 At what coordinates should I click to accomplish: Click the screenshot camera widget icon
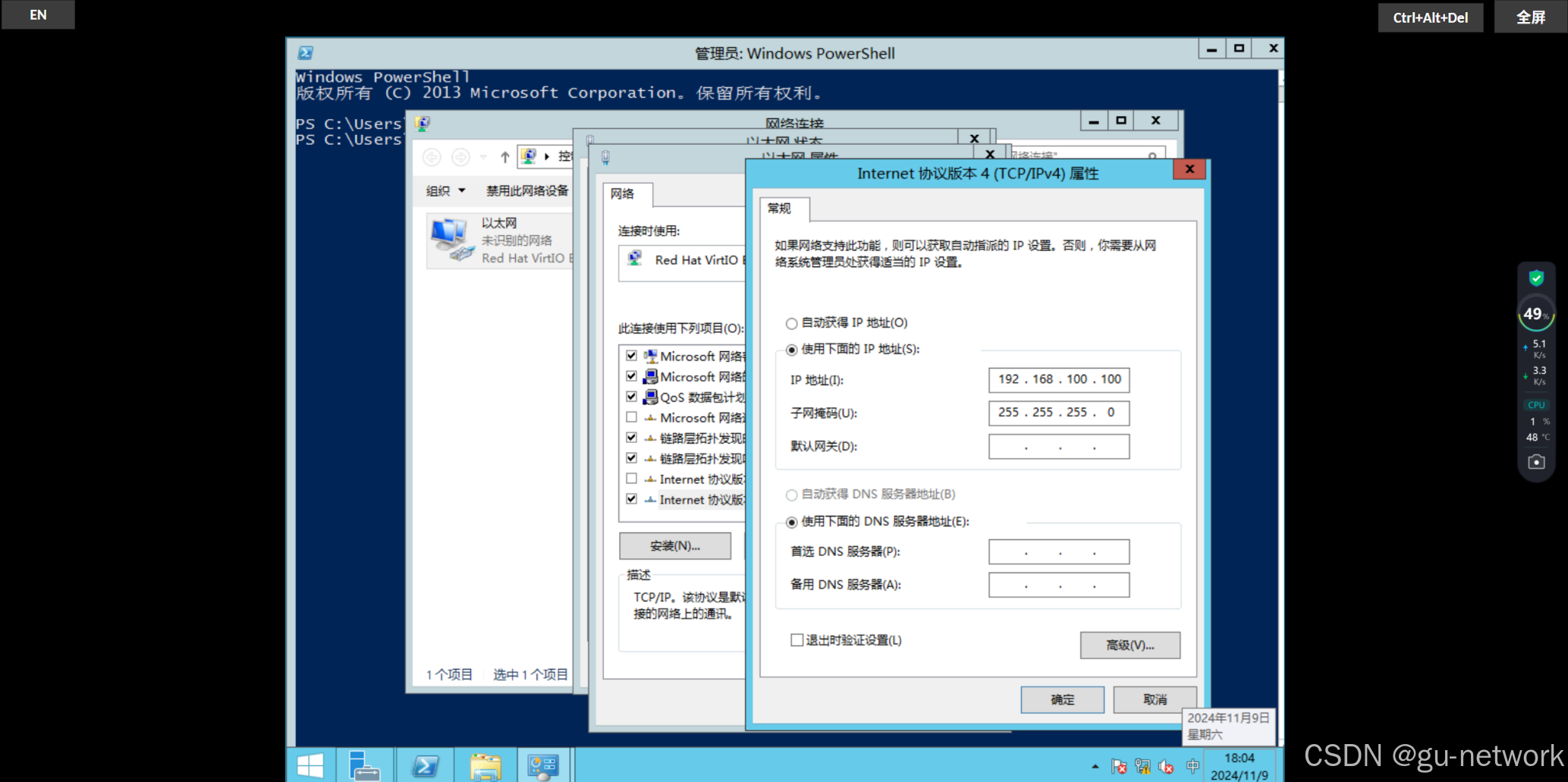coord(1536,462)
